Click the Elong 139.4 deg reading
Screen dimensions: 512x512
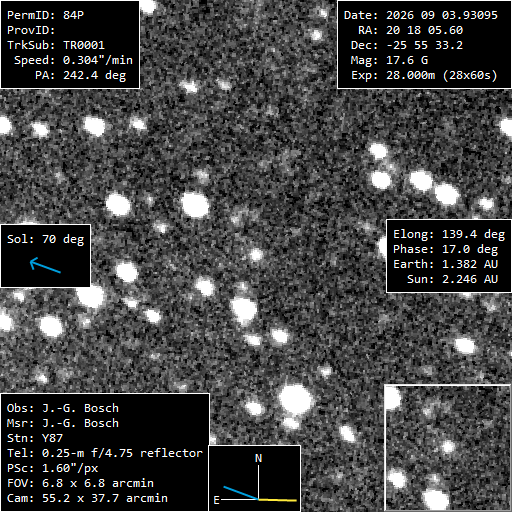(x=449, y=234)
